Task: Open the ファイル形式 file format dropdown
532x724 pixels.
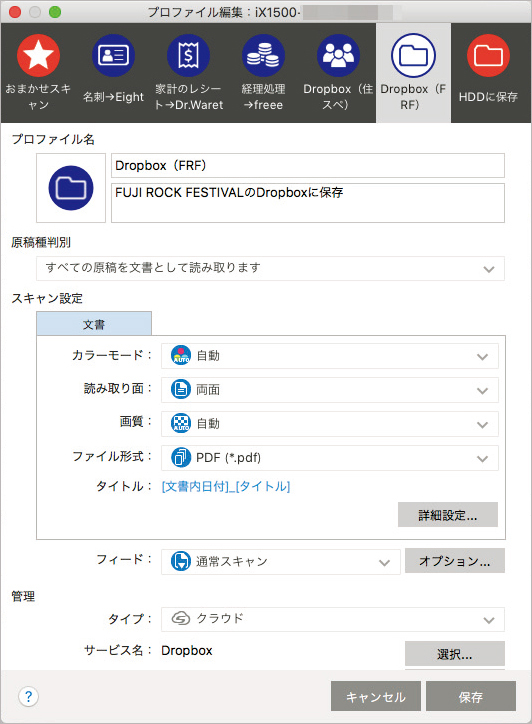Action: click(330, 458)
